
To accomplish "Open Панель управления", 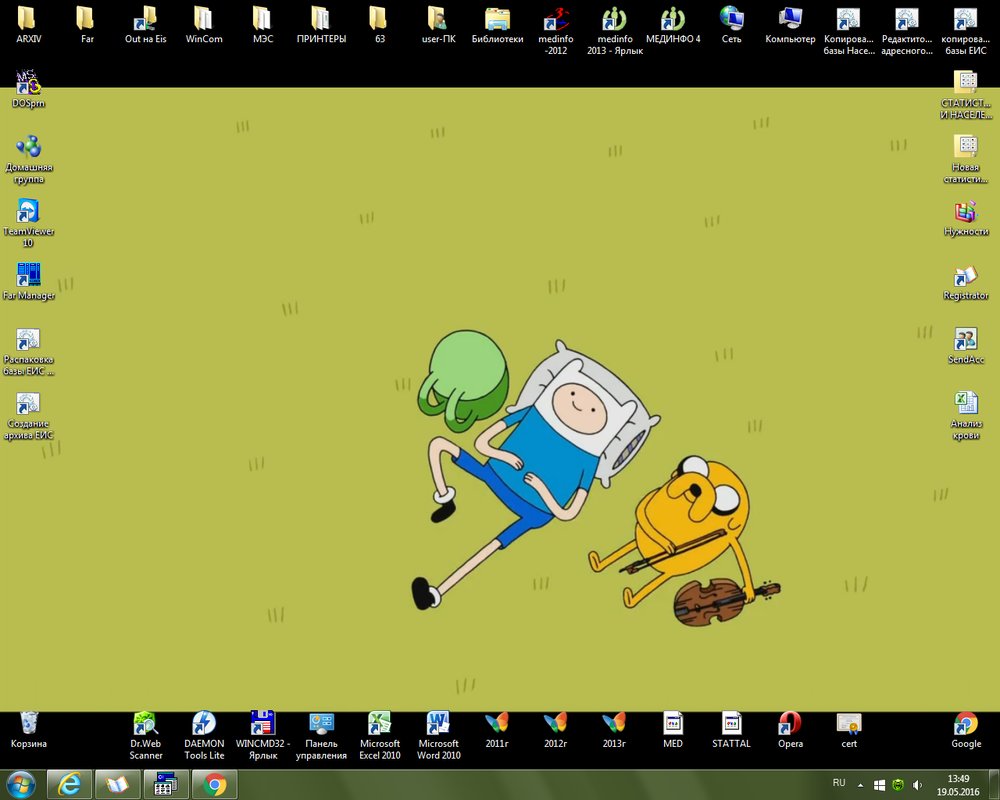I will pos(321,736).
